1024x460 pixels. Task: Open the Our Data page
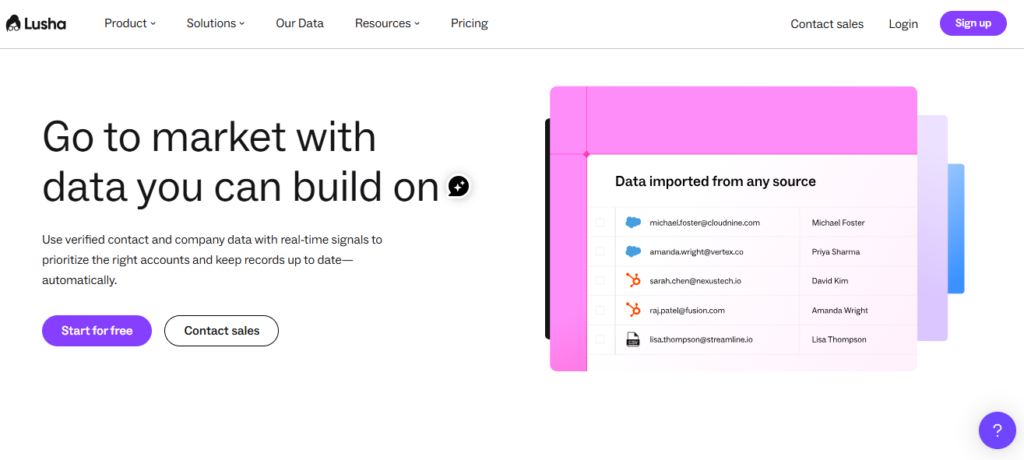tap(300, 23)
